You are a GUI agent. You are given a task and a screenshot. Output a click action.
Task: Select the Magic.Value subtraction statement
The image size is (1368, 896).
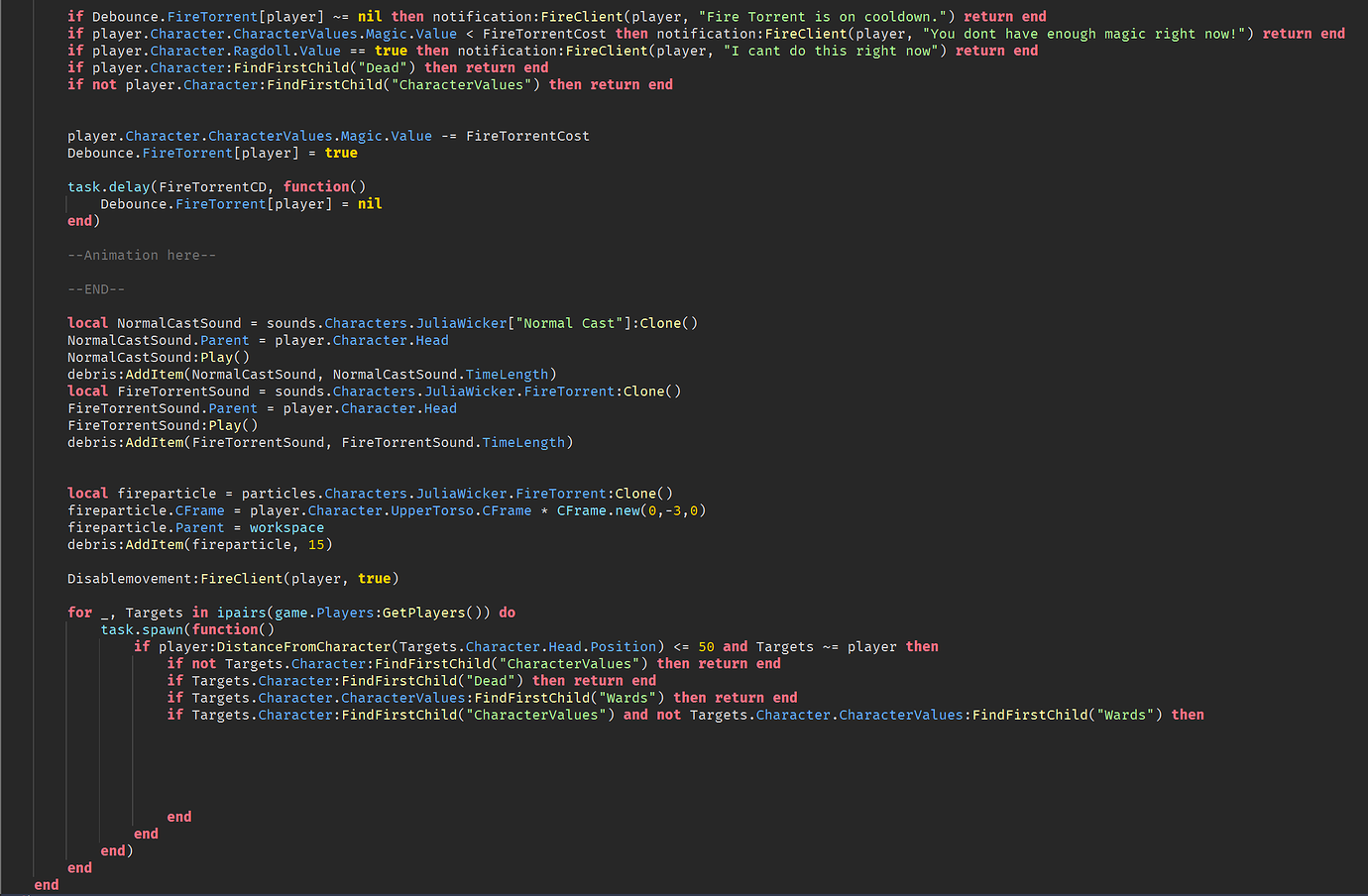coord(327,136)
